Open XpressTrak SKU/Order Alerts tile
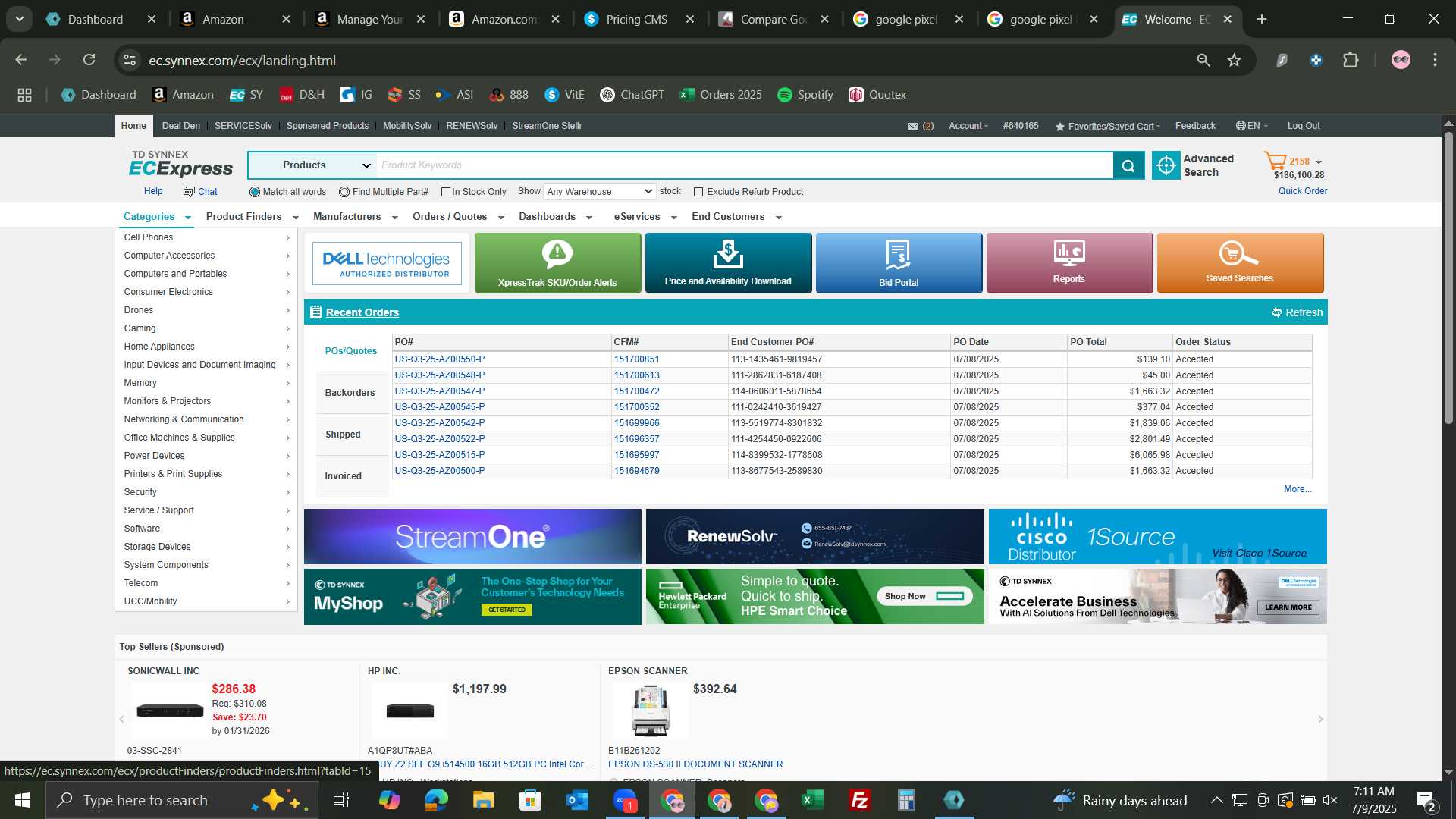The height and width of the screenshot is (819, 1456). point(557,262)
